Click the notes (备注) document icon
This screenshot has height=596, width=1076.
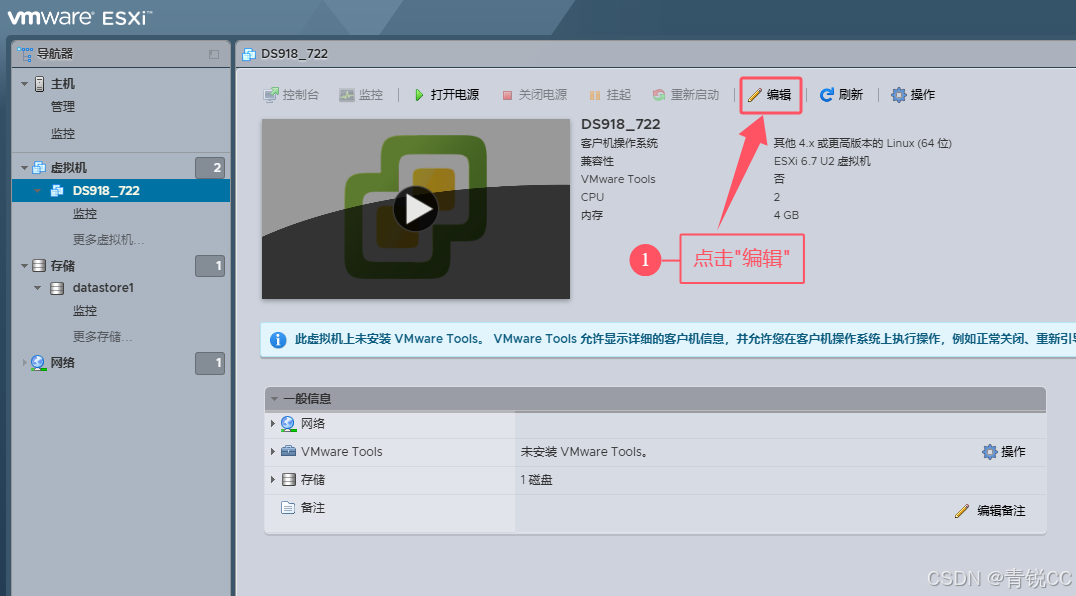288,508
